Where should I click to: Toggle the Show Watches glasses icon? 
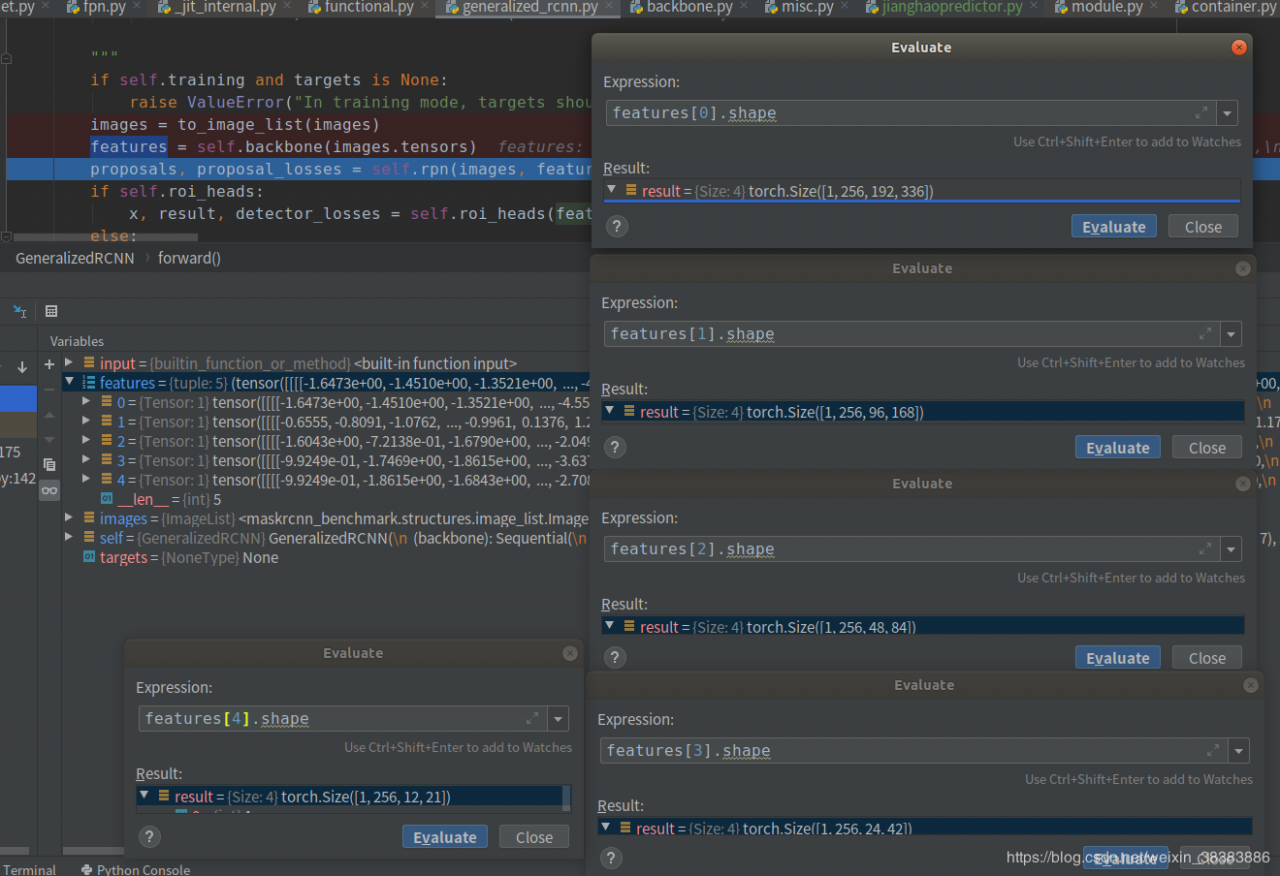(49, 490)
